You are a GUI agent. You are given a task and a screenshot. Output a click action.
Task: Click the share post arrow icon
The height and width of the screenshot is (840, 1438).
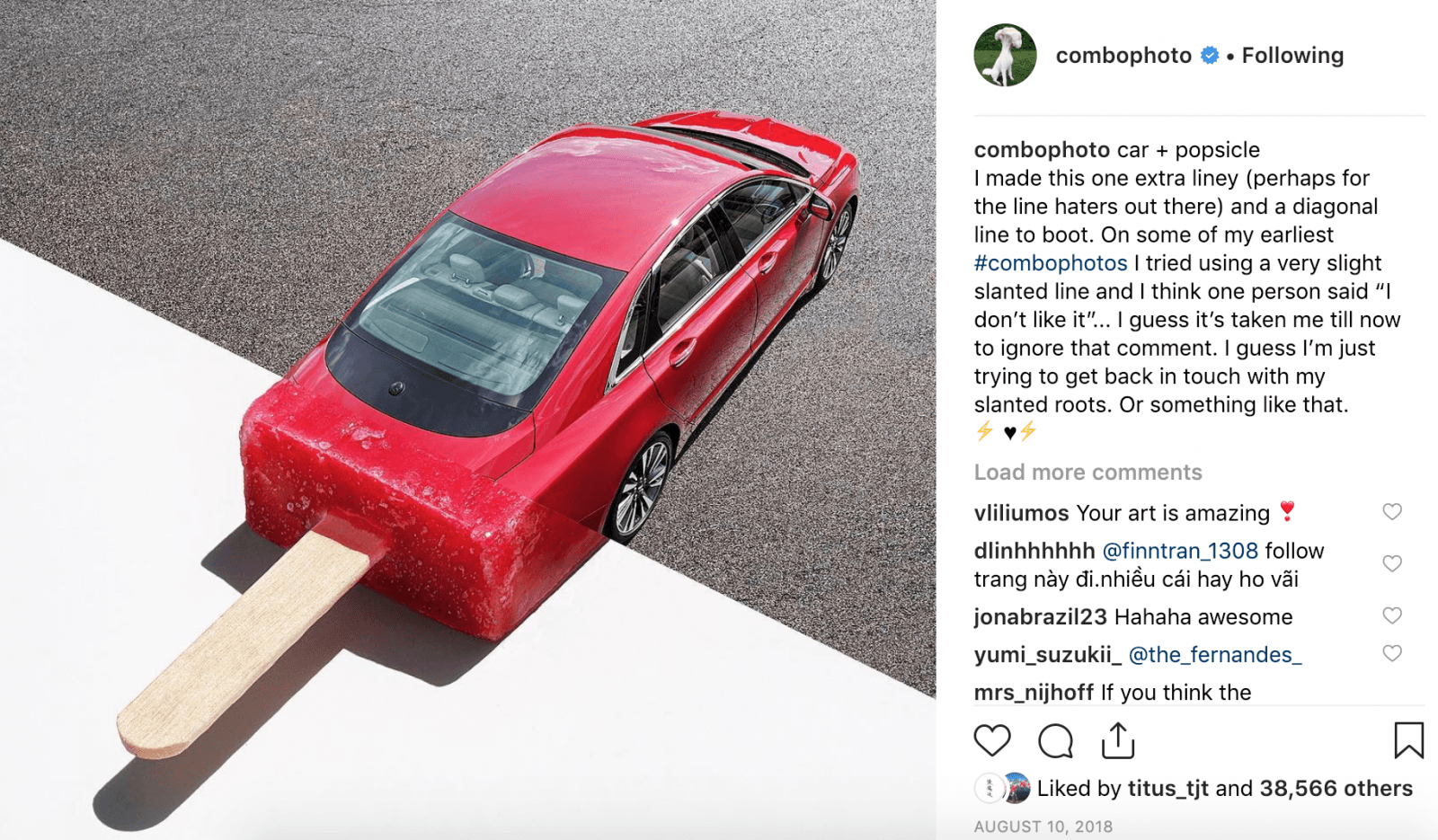(x=1118, y=740)
